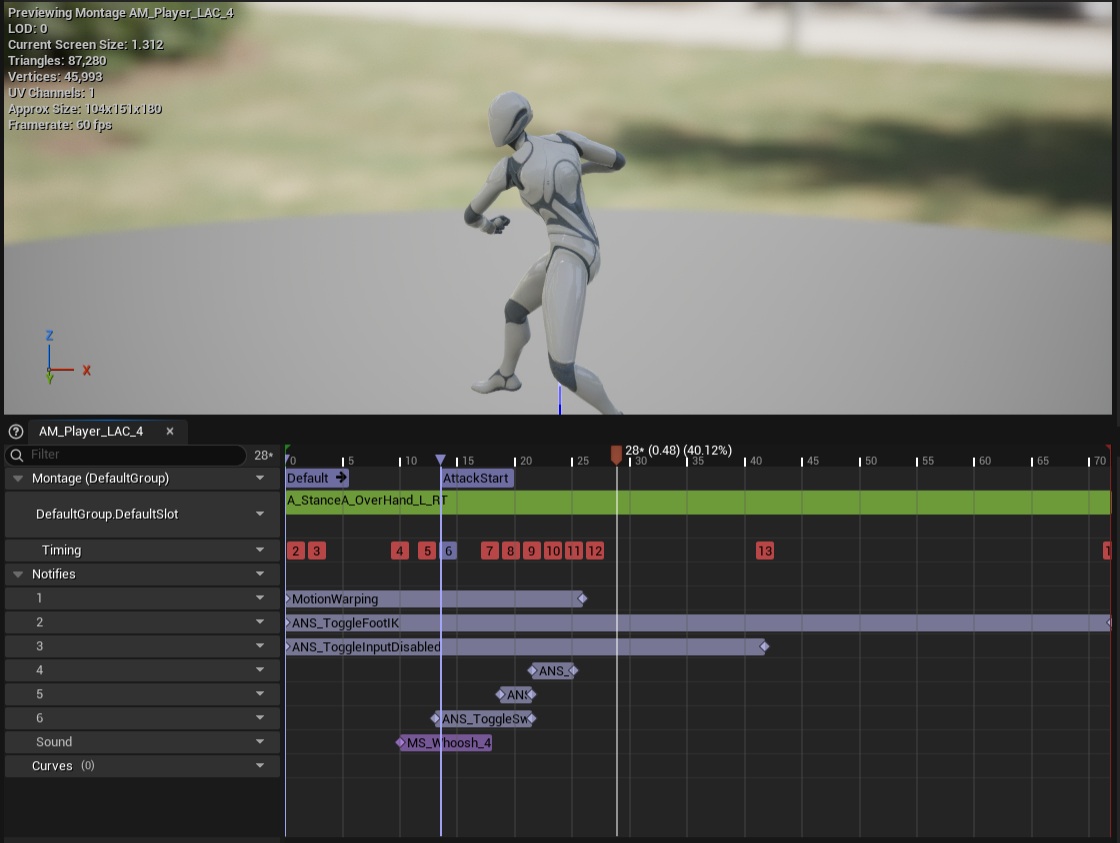Collapse the Notifies section
The image size is (1120, 843).
18,574
